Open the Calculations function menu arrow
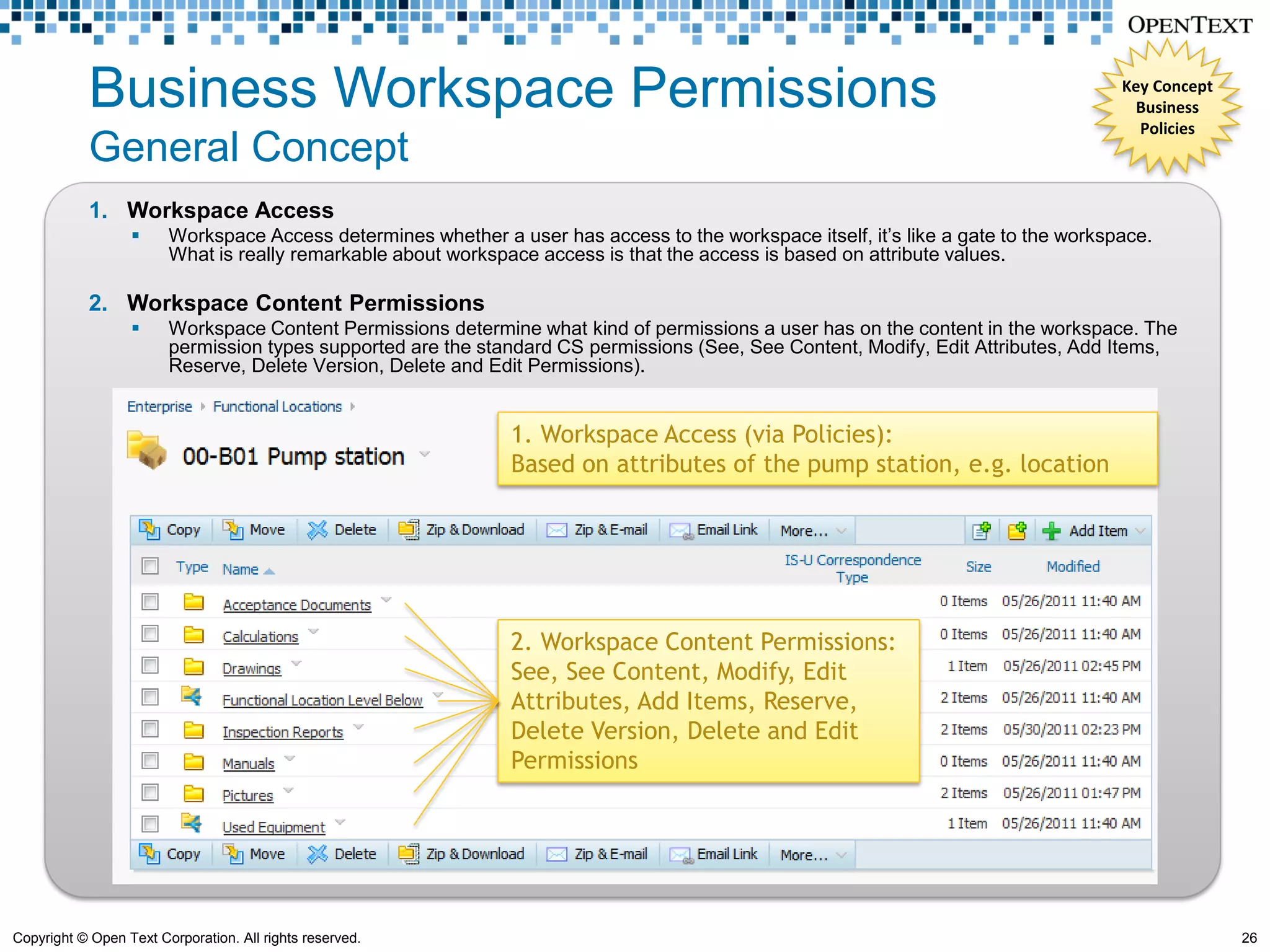The image size is (1270, 952). tap(314, 632)
